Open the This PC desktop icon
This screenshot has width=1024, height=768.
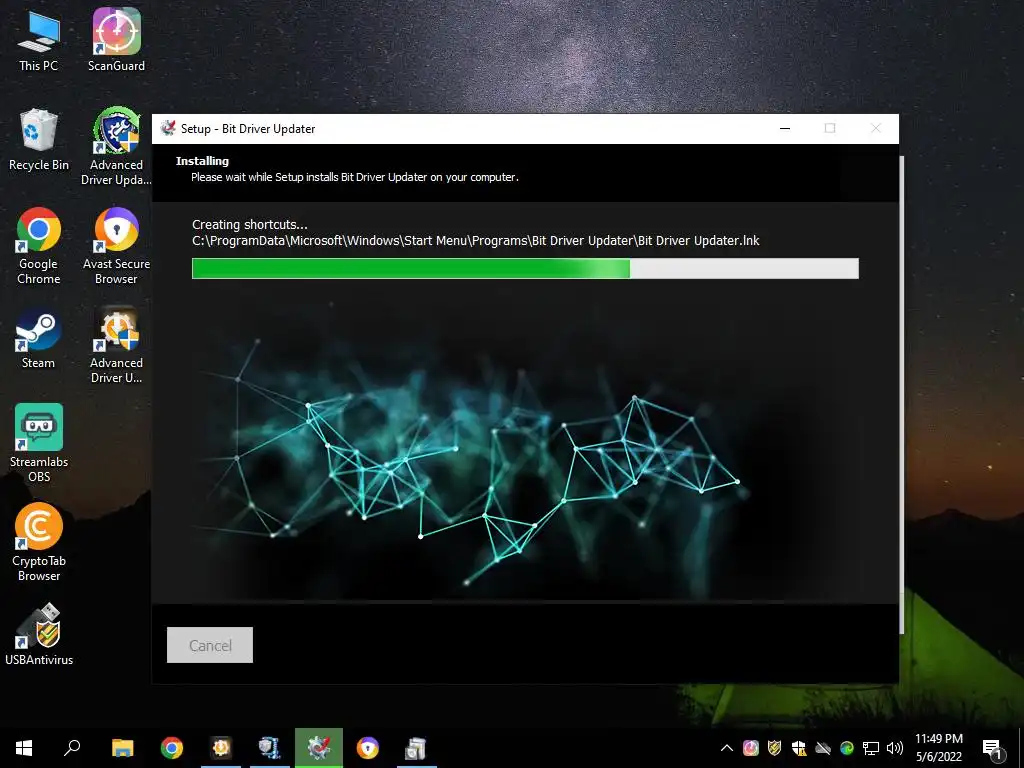point(39,40)
